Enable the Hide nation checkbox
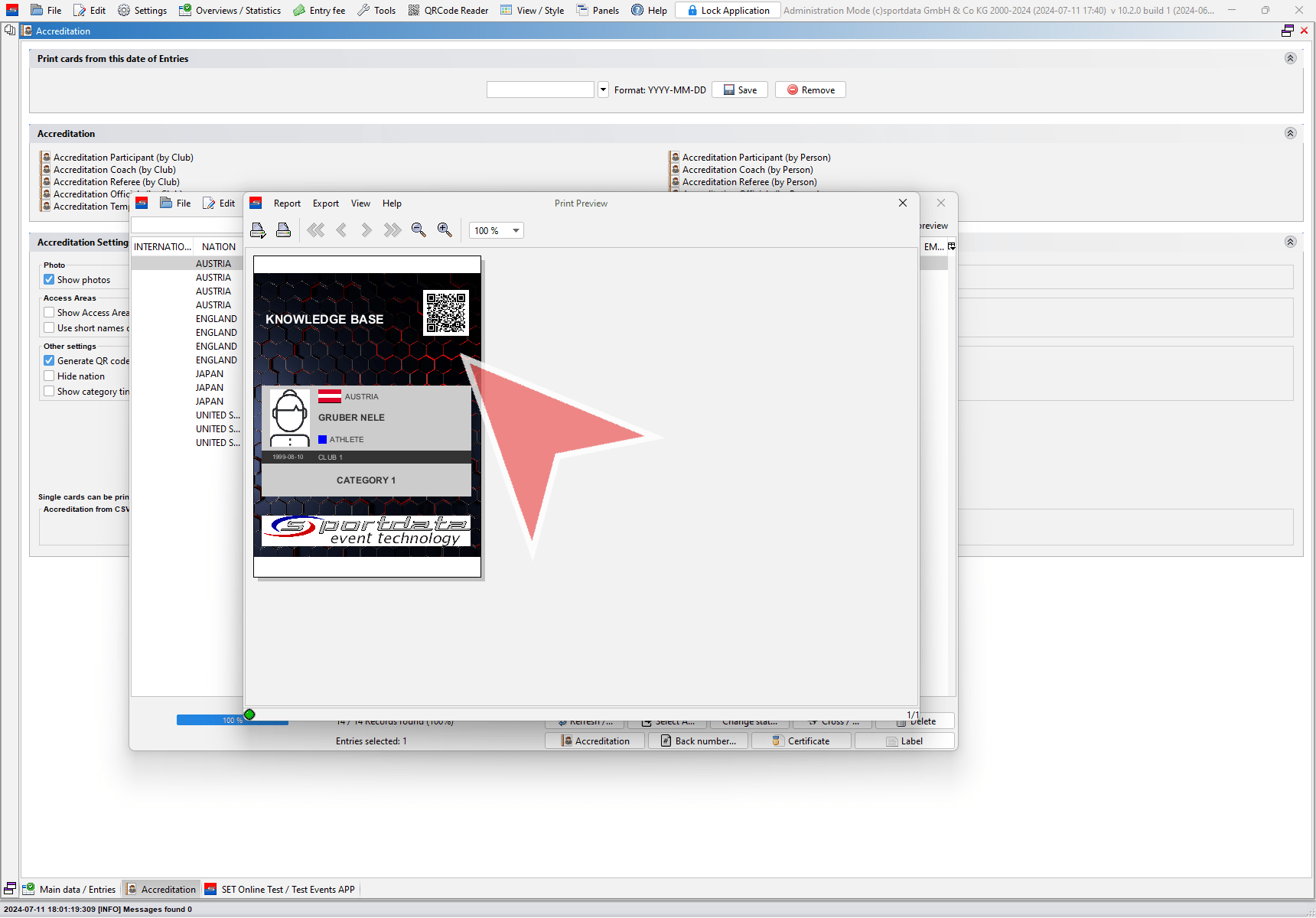Image resolution: width=1316 pixels, height=918 pixels. (x=49, y=376)
